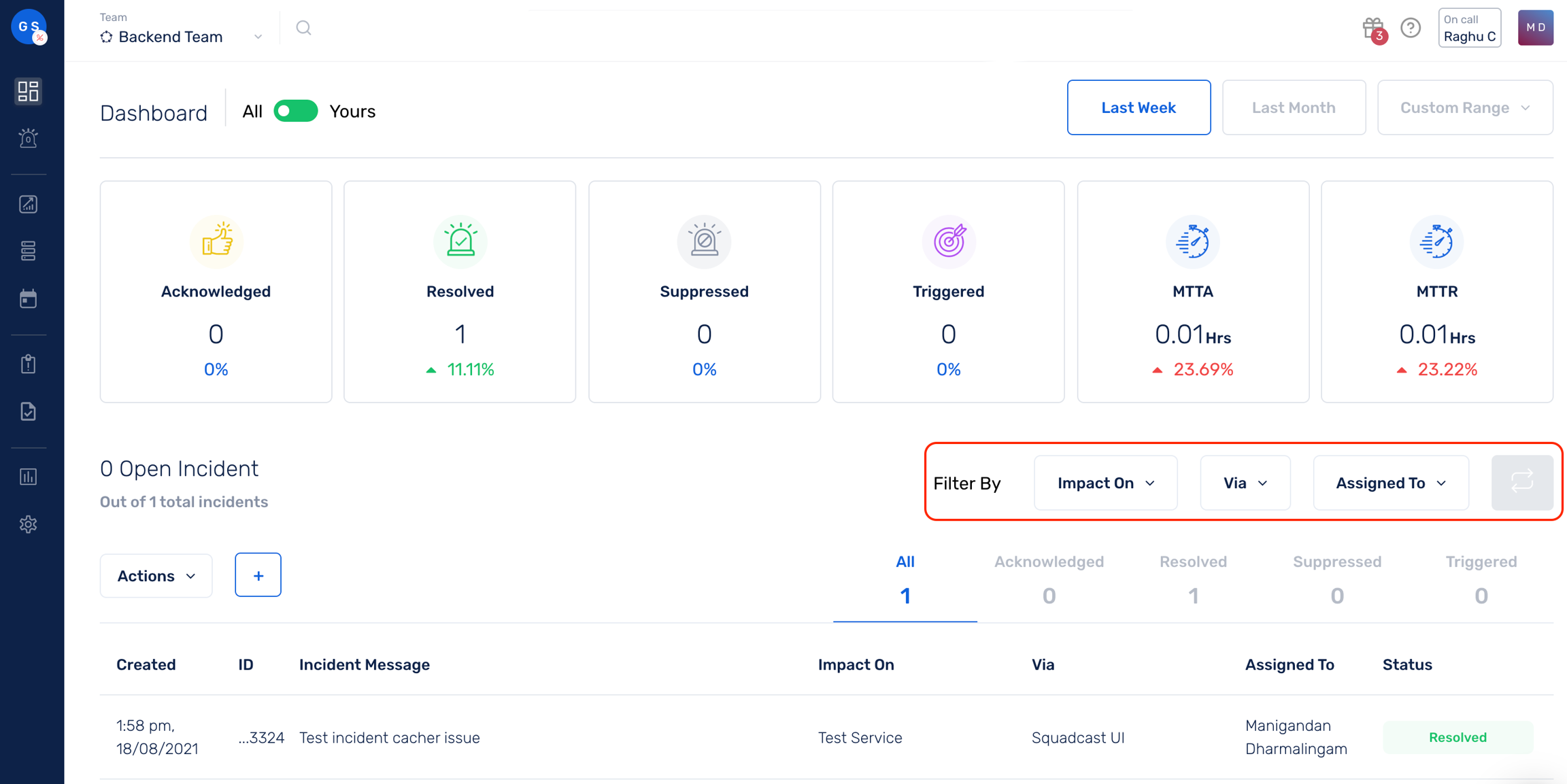
Task: Click the Impact On column header
Action: tap(856, 664)
